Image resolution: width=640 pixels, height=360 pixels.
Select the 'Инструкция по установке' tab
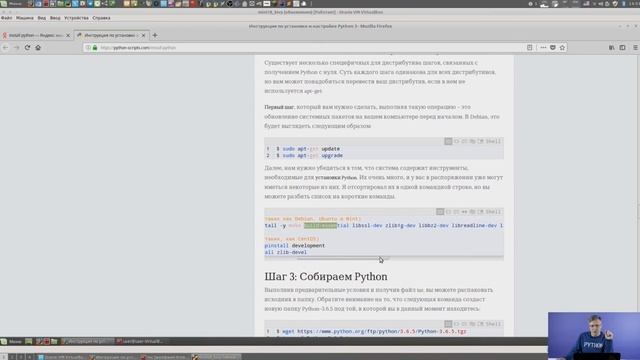tap(111, 36)
